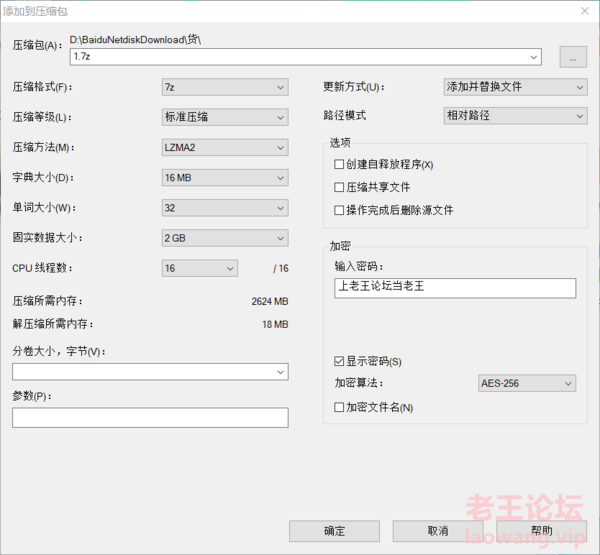
Task: Open the 压缩格式 7z dropdown
Action: tap(225, 87)
